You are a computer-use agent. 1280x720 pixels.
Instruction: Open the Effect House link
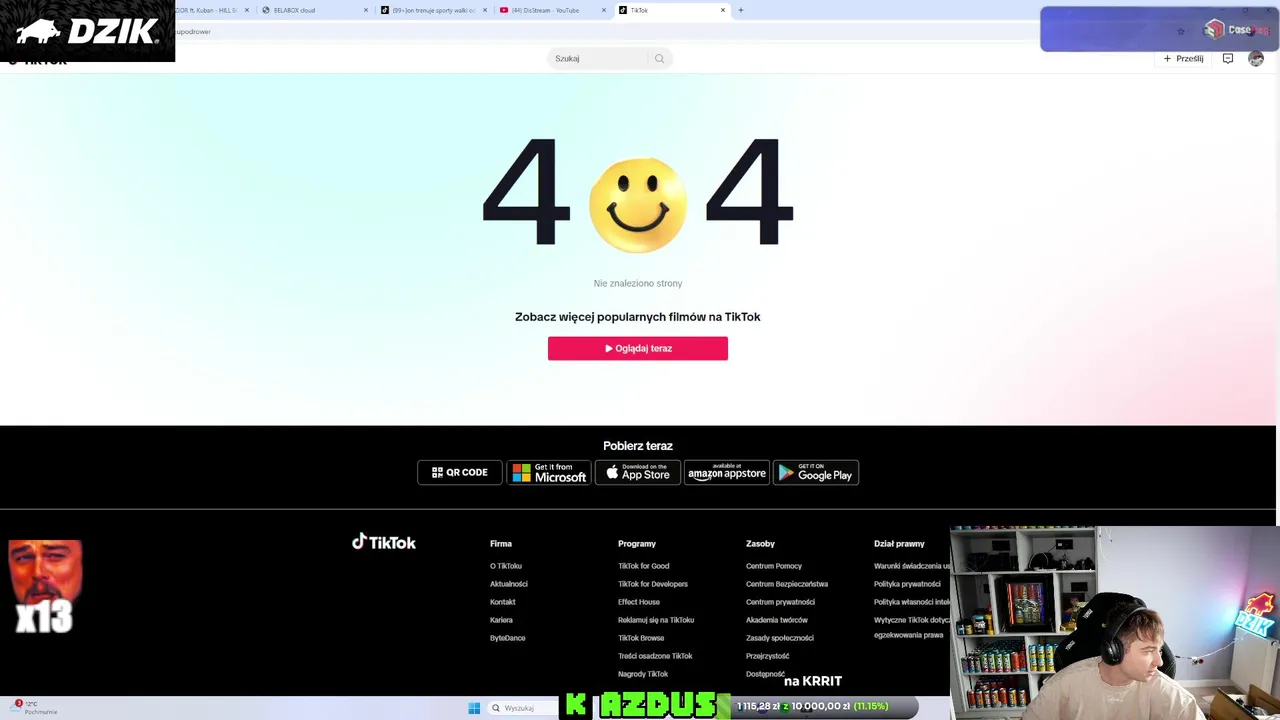pos(639,602)
